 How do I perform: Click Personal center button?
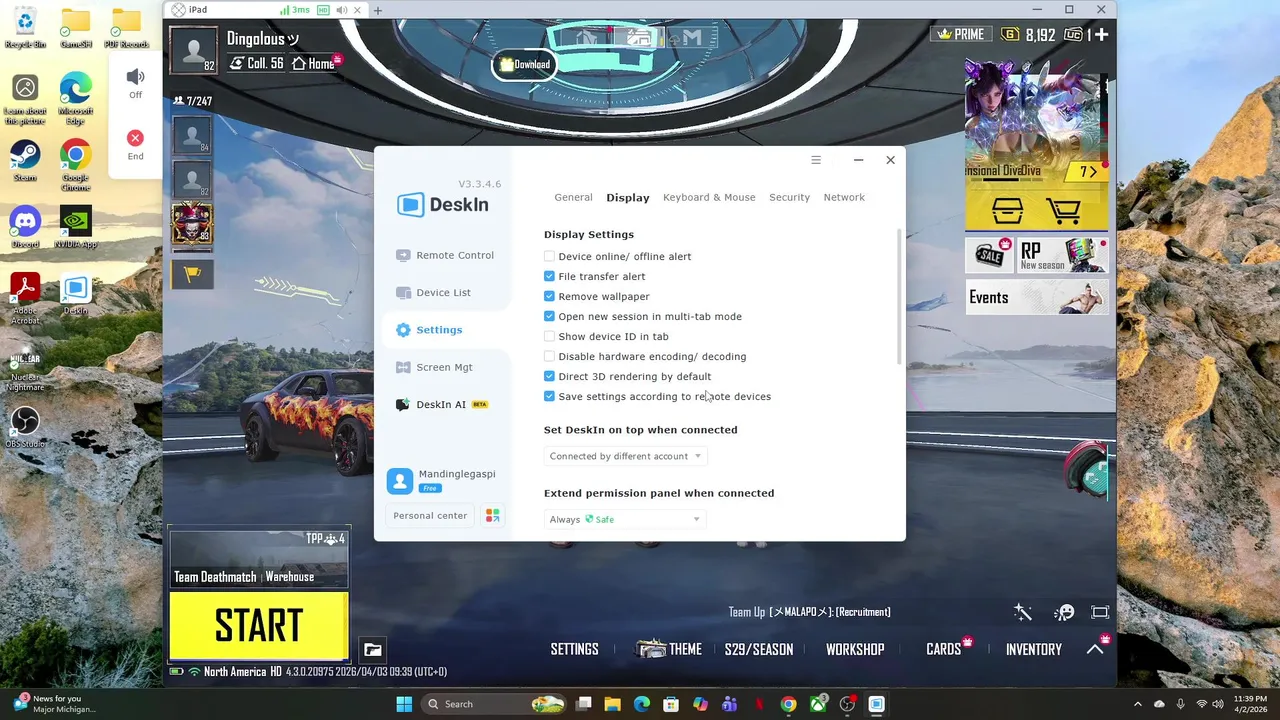pyautogui.click(x=430, y=516)
